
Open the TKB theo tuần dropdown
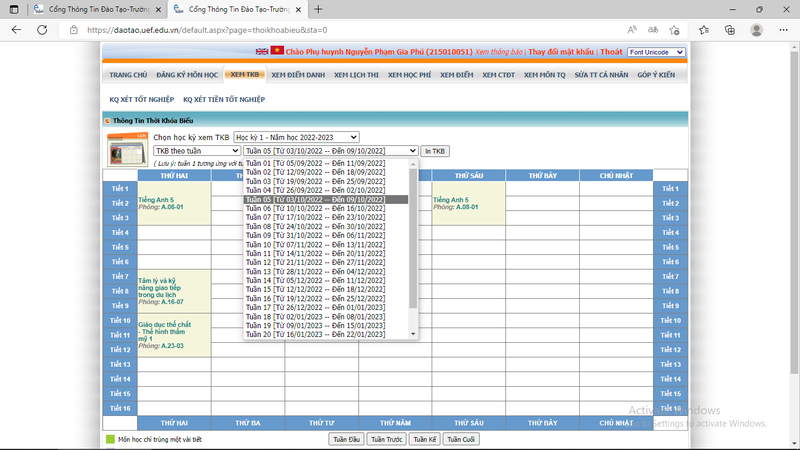[196, 151]
